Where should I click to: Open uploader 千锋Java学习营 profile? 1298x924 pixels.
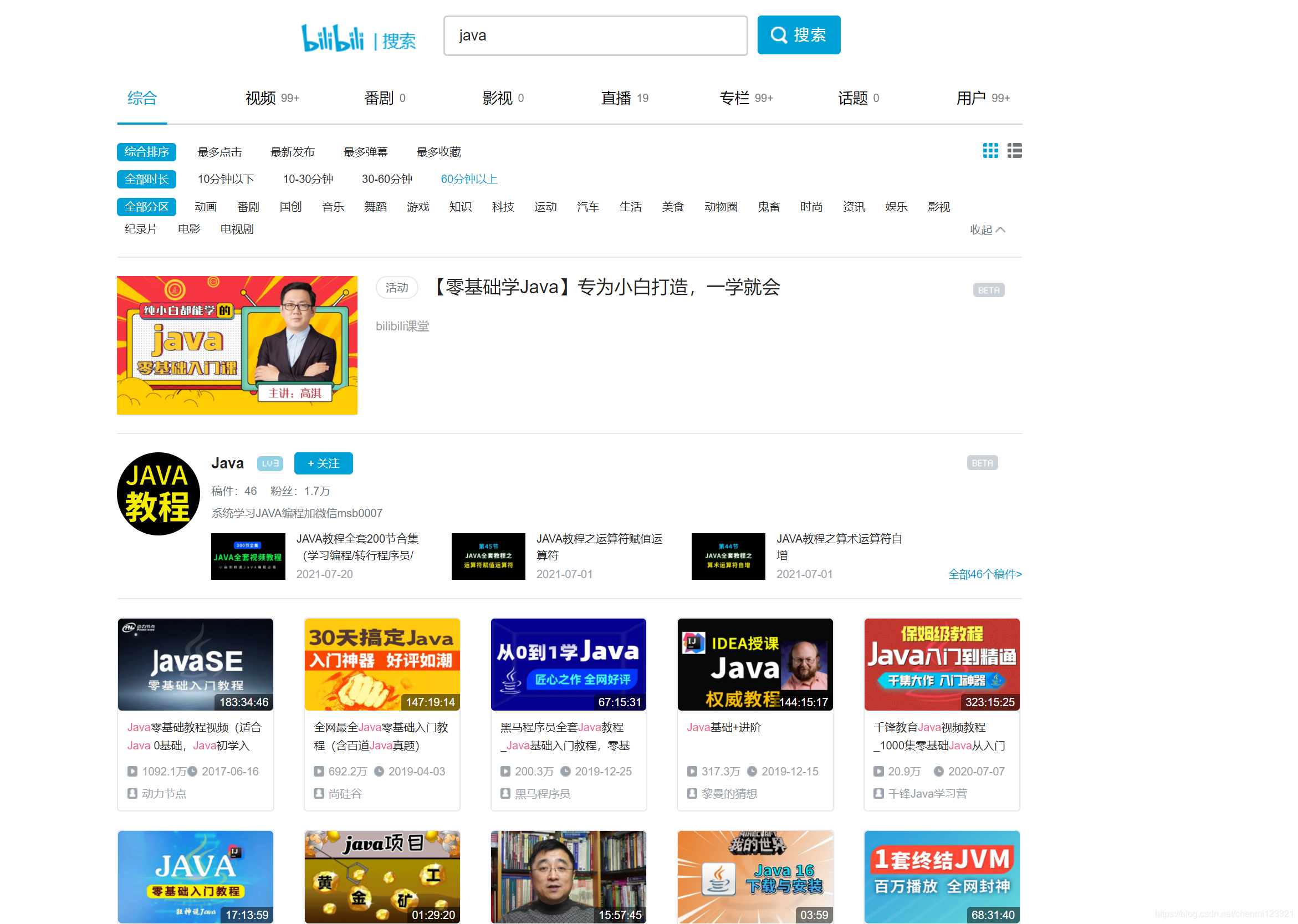[928, 794]
